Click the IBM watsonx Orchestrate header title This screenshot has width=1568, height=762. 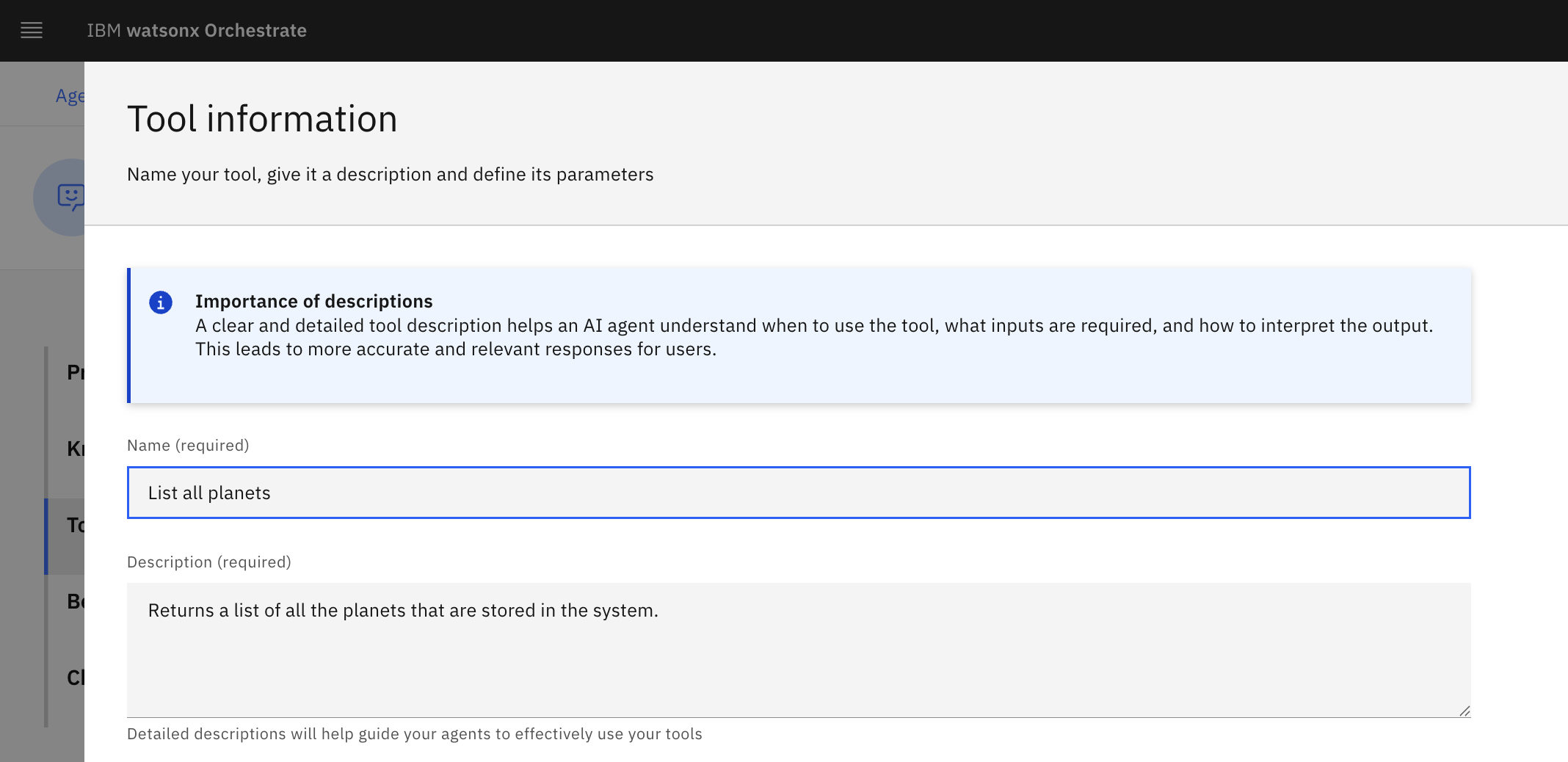197,31
